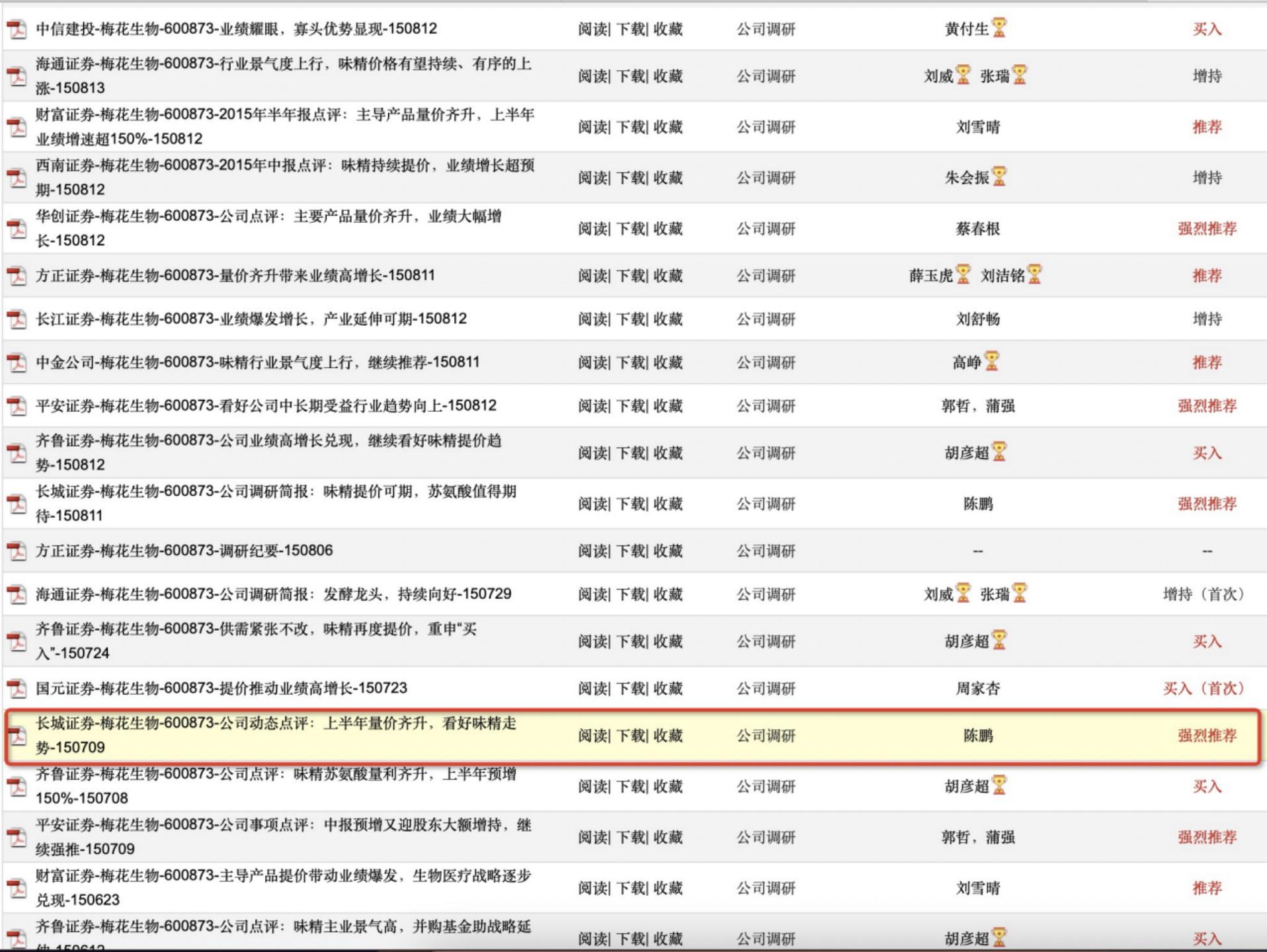This screenshot has height=952, width=1267.
Task: Click 阅读 for 财富证券 report dated 150623
Action: (x=593, y=889)
